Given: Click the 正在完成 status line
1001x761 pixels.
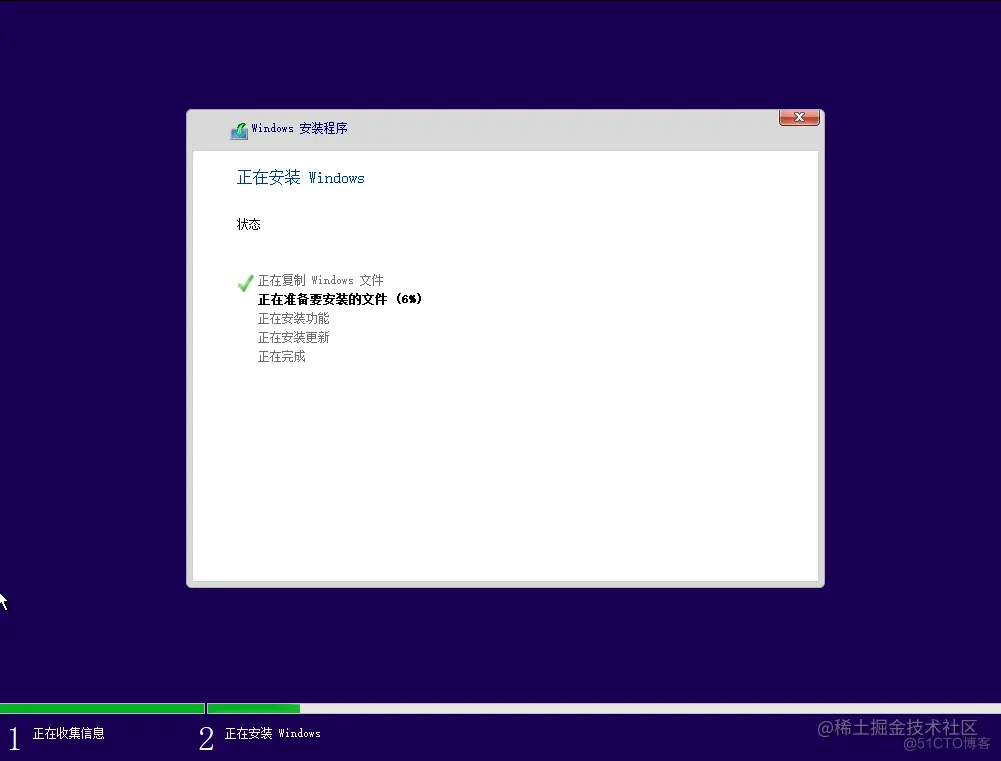Looking at the screenshot, I should coord(281,356).
